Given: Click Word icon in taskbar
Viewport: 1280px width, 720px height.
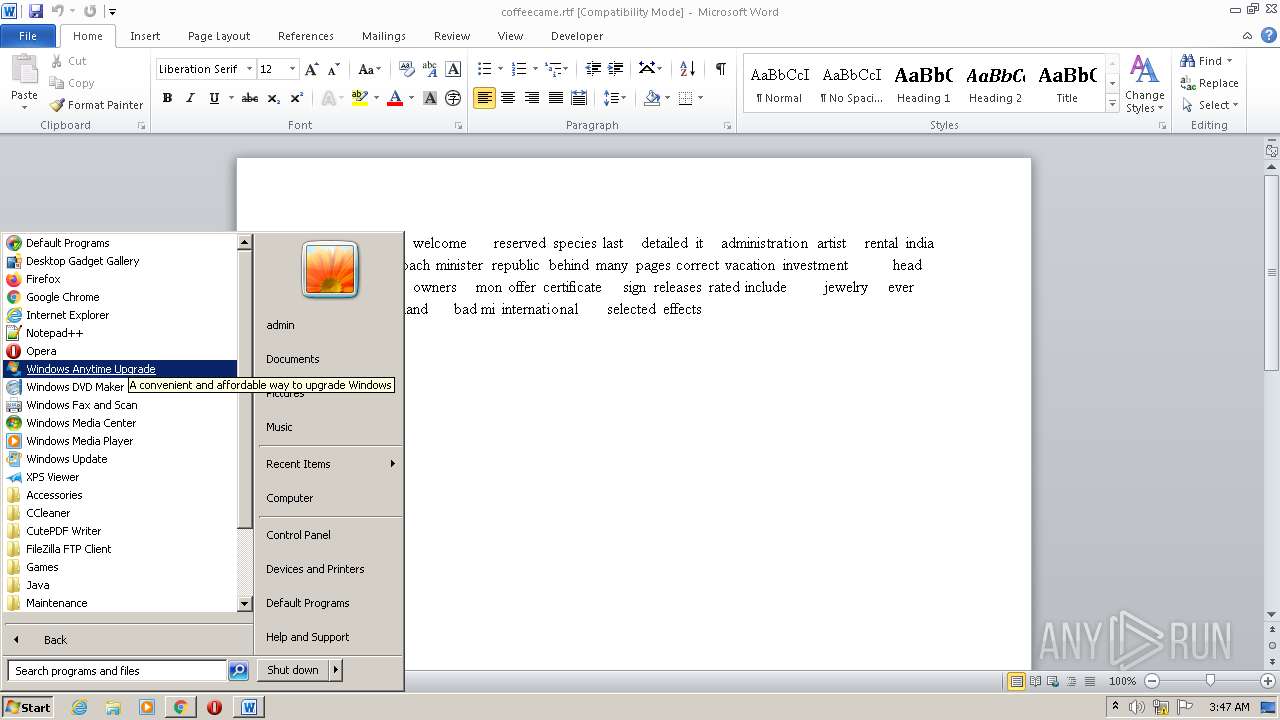Looking at the screenshot, I should pyautogui.click(x=249, y=707).
